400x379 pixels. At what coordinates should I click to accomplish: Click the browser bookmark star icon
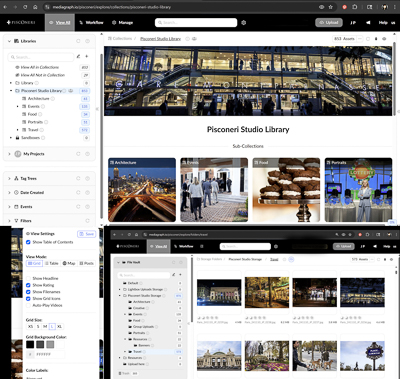[331, 7]
